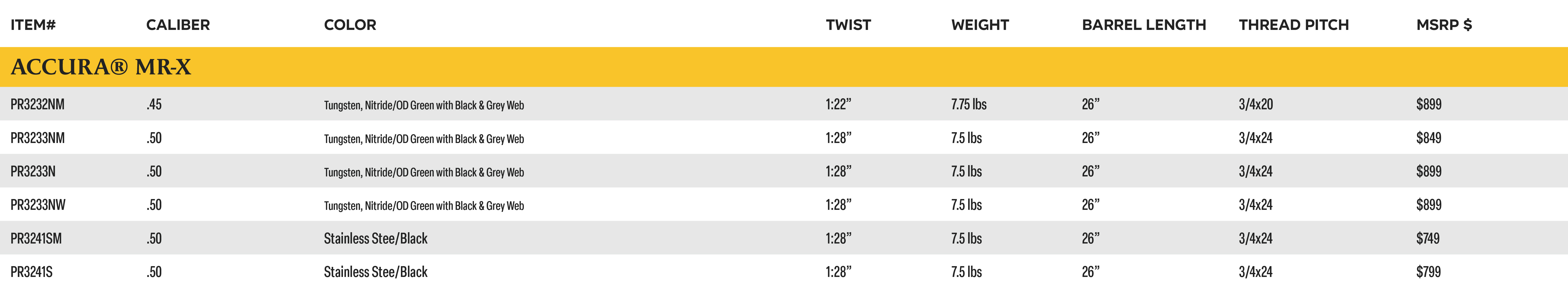Select the MSRP $ column header
The width and height of the screenshot is (1568, 288).
coord(1443,25)
